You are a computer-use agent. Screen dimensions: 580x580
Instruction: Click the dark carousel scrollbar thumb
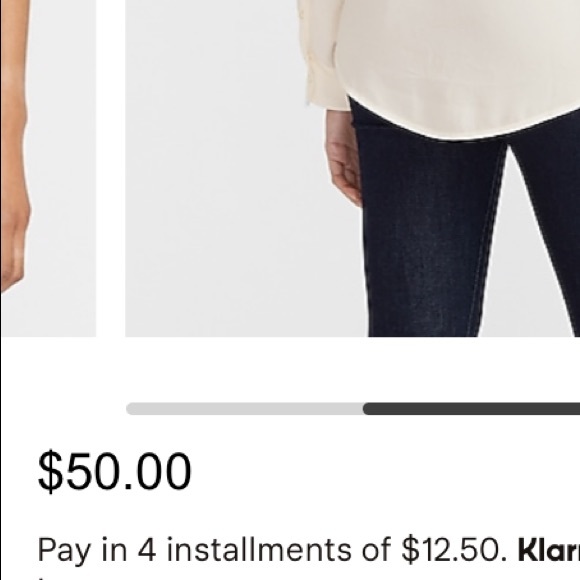(471, 409)
